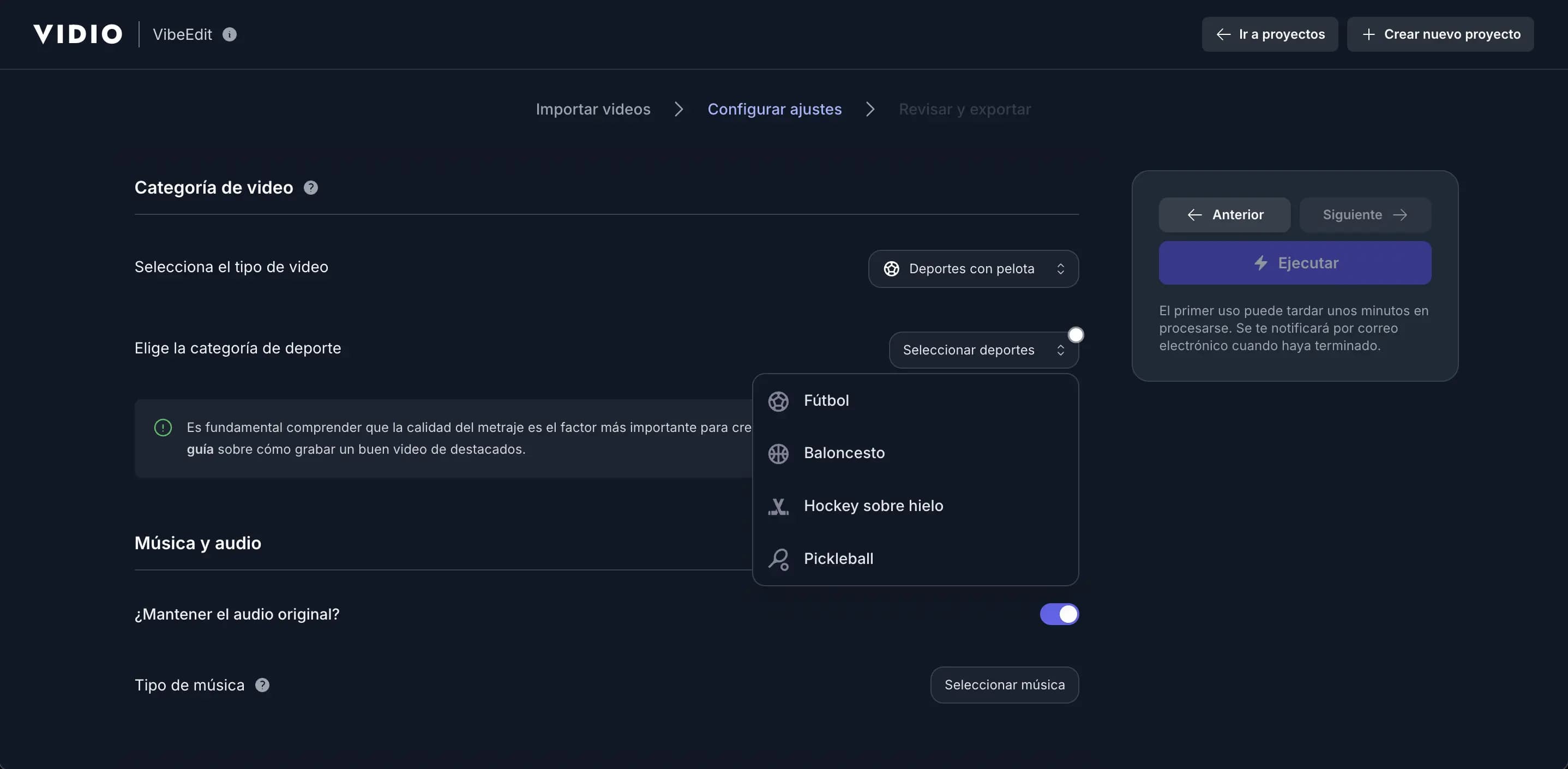Click the green notice icon in info box
Image resolution: width=1568 pixels, height=769 pixels.
163,428
